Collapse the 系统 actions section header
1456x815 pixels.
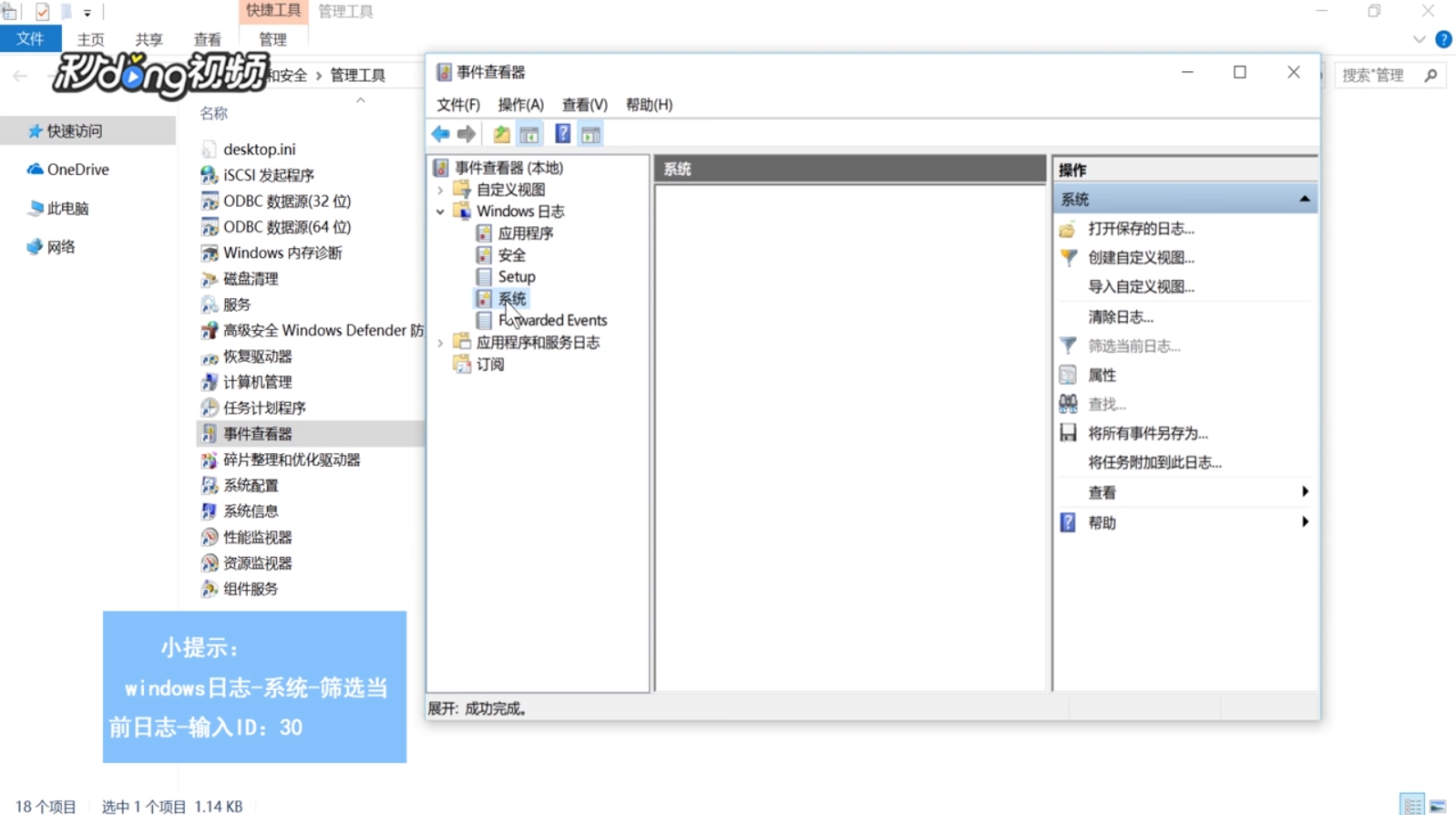[1305, 199]
